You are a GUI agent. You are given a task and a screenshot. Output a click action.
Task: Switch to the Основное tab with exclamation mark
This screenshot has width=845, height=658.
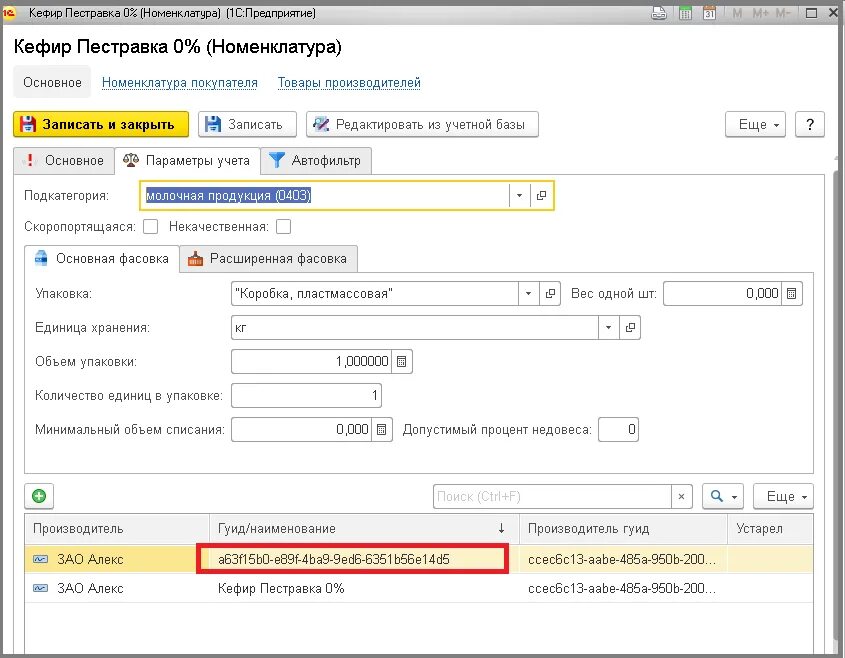pos(64,161)
